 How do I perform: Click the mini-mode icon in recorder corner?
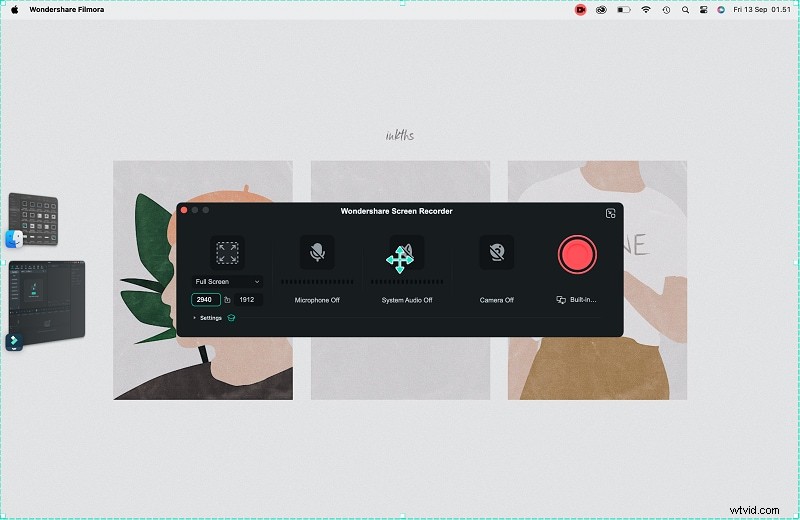pyautogui.click(x=610, y=213)
